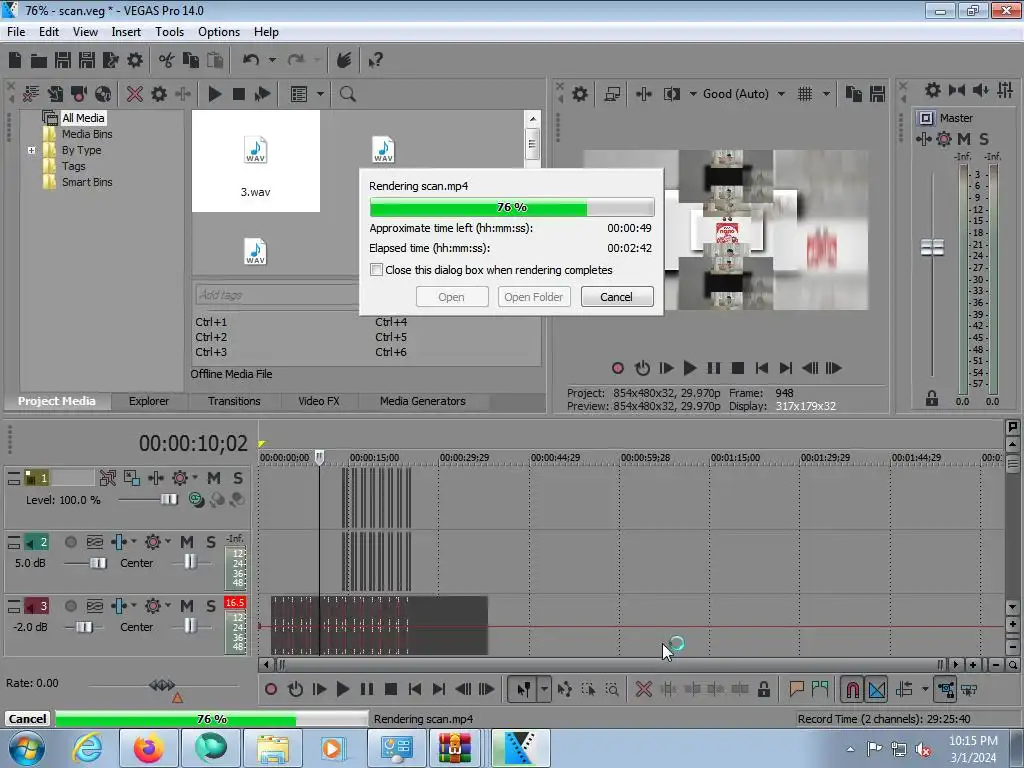Click the Undo arrow icon
The width and height of the screenshot is (1024, 768).
point(250,60)
